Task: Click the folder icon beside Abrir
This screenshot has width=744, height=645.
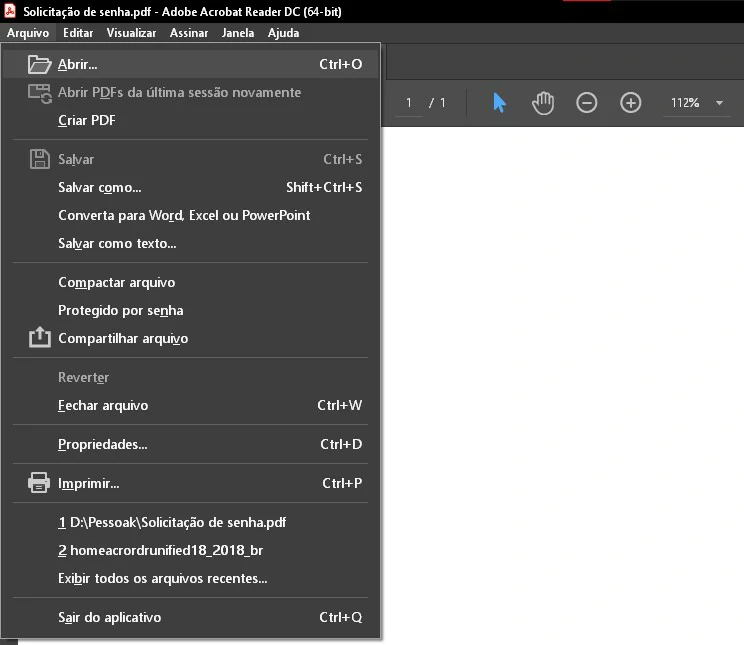Action: point(39,65)
